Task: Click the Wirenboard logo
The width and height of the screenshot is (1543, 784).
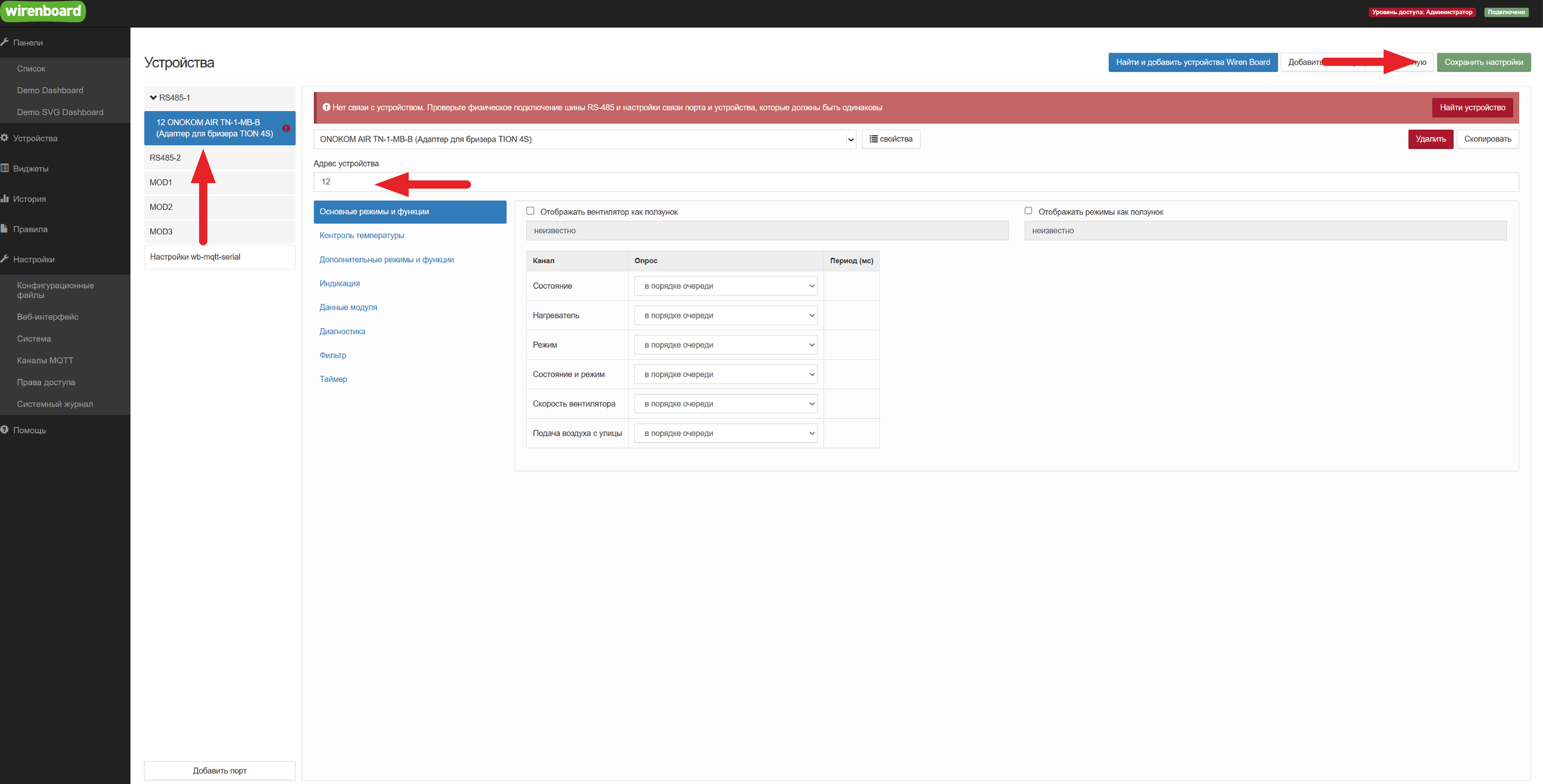Action: [x=43, y=11]
